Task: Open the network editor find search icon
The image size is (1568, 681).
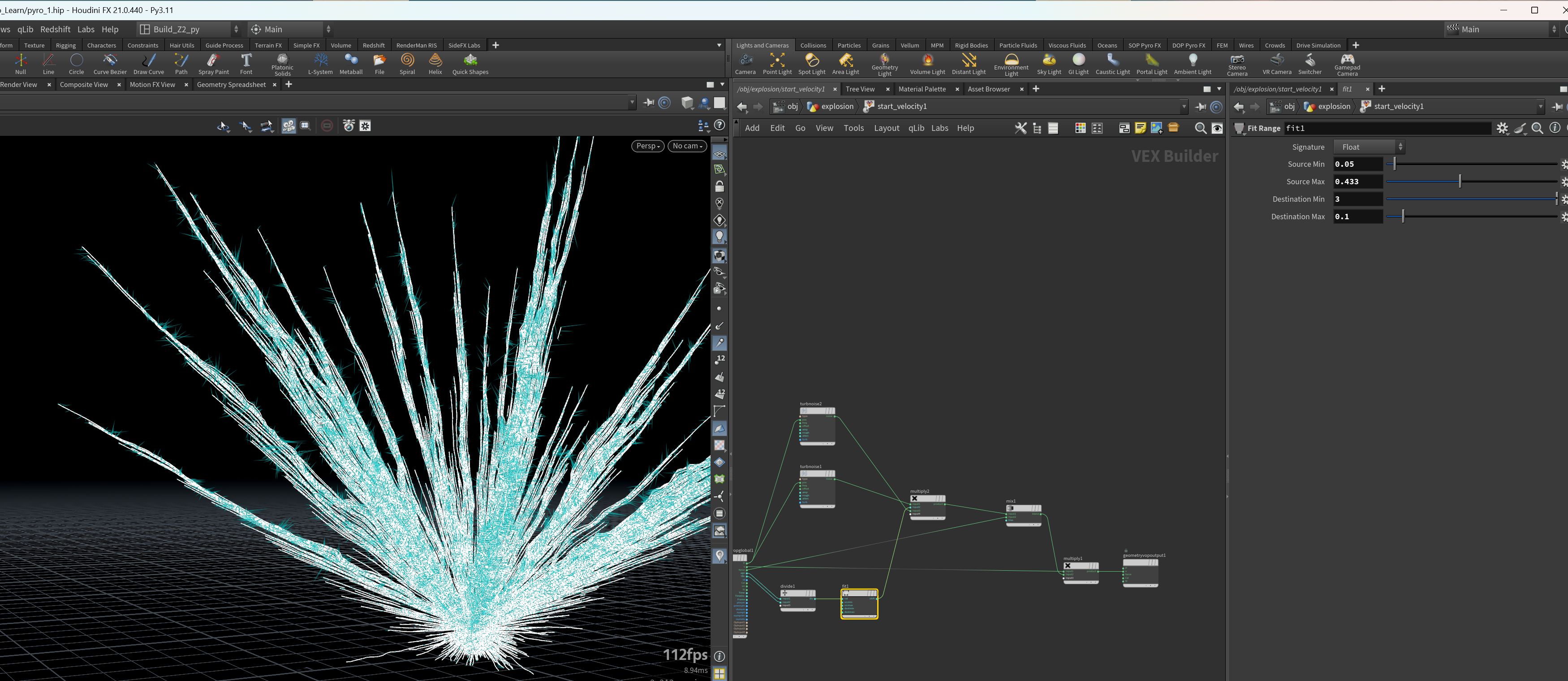Action: (x=1200, y=128)
